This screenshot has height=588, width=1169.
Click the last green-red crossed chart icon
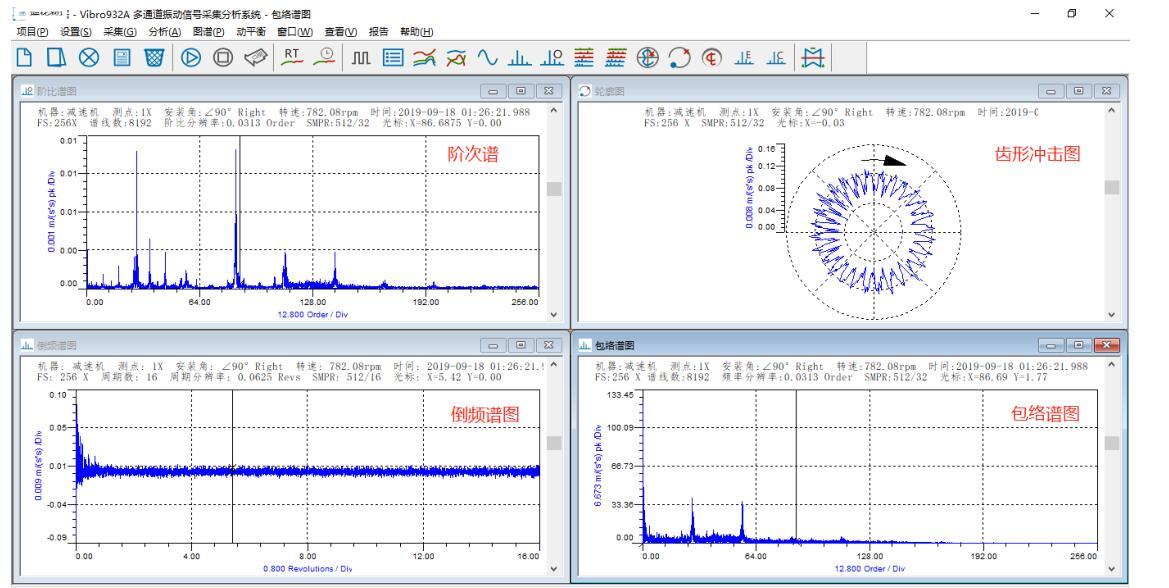pos(813,57)
